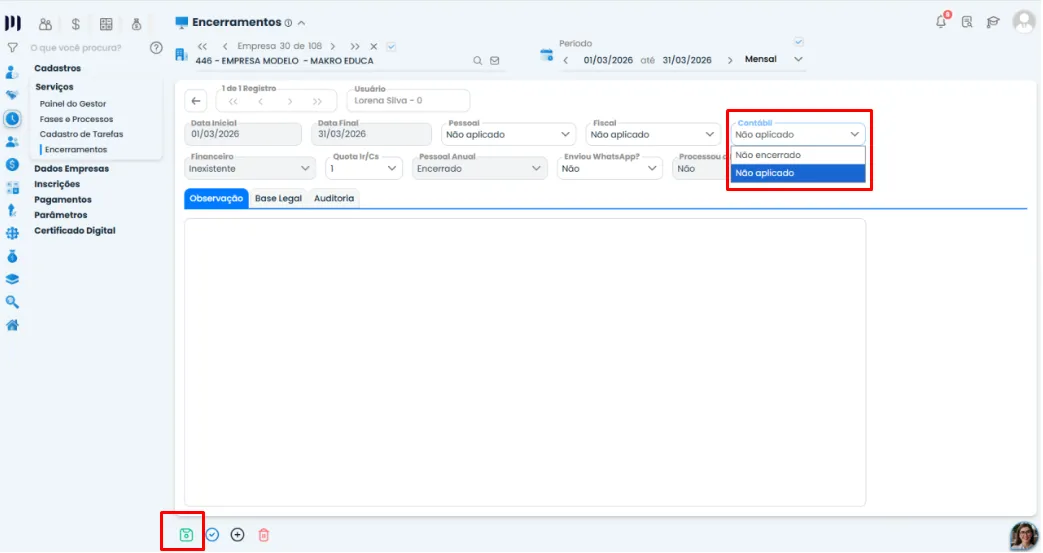Open Painel do Gestor menu item
The width and height of the screenshot is (1043, 553).
[x=73, y=104]
